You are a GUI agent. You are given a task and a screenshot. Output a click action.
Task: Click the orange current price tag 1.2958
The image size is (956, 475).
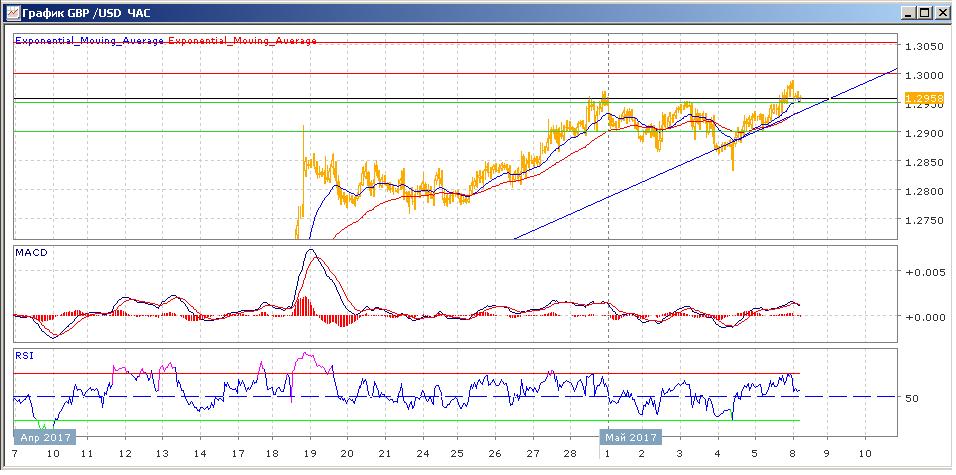click(924, 98)
